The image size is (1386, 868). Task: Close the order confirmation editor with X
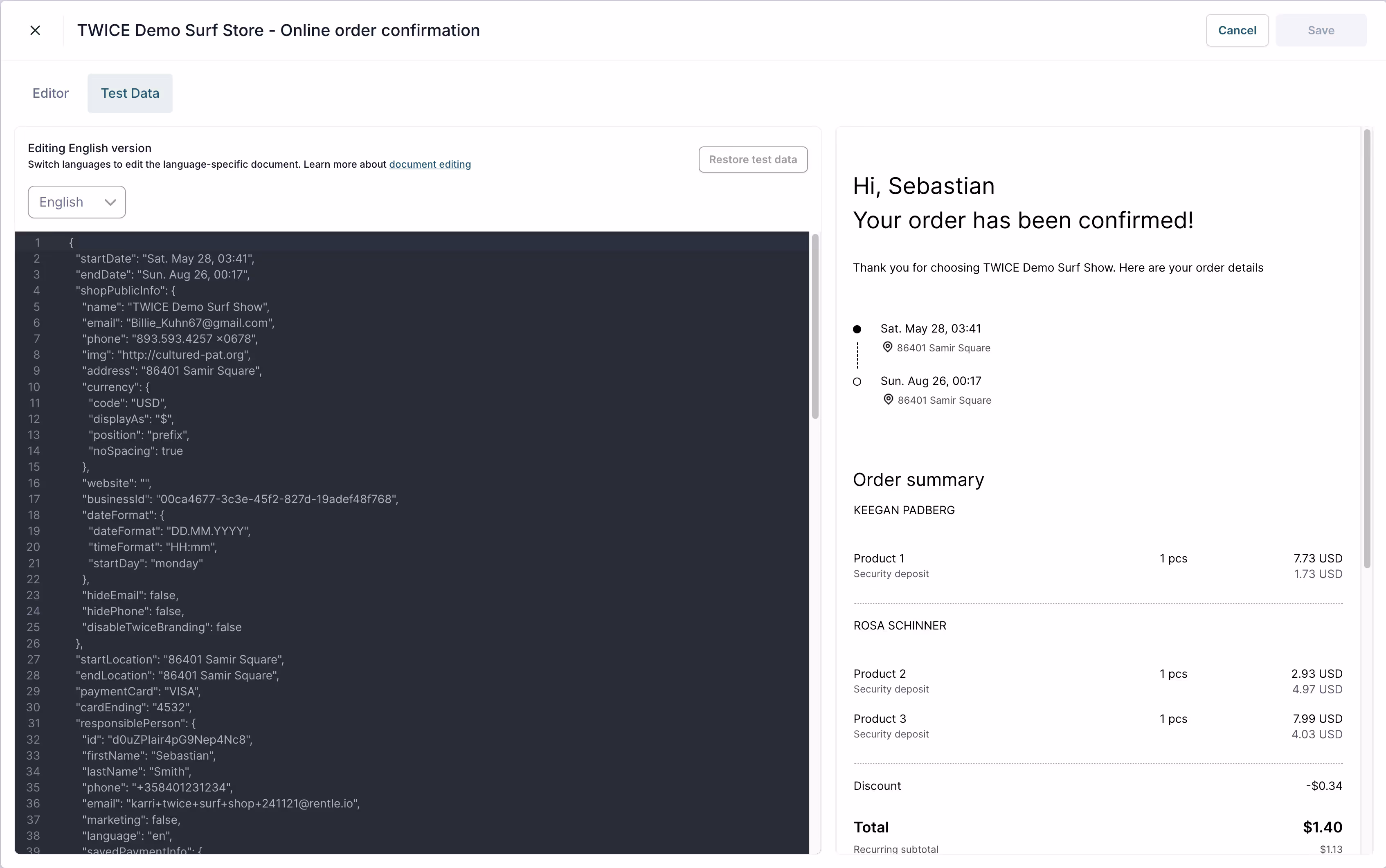35,30
